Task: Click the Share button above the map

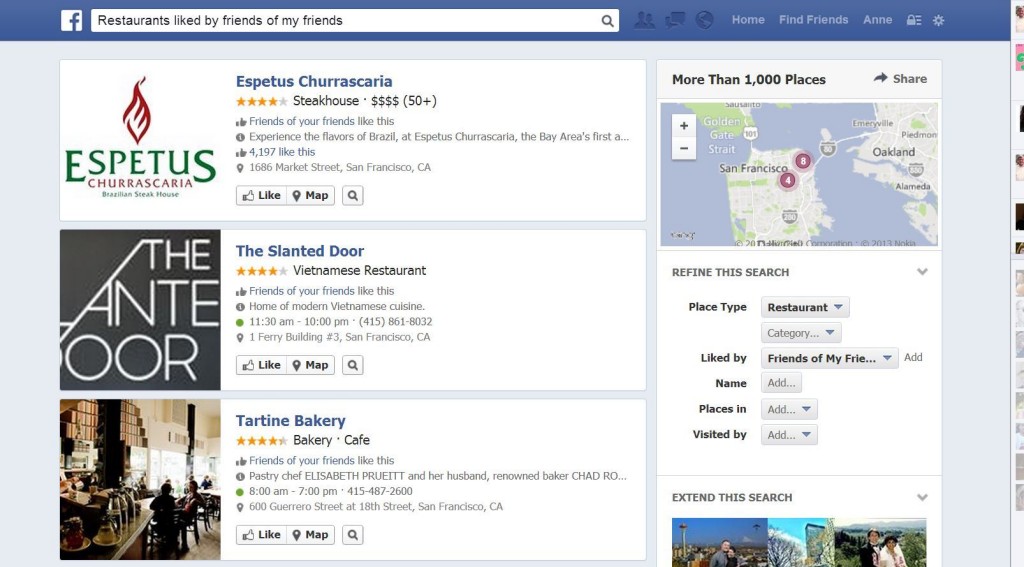Action: tap(900, 79)
